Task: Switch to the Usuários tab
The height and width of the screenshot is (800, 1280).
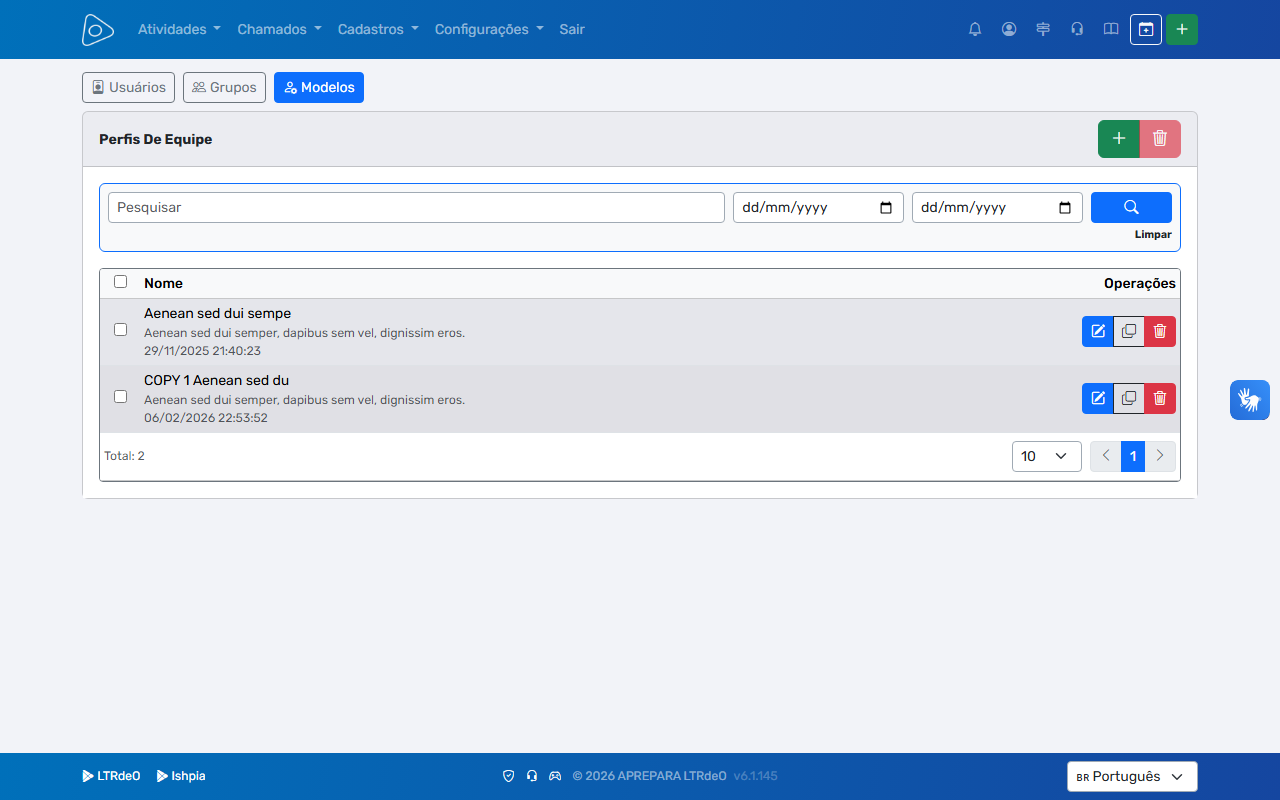Action: point(128,87)
